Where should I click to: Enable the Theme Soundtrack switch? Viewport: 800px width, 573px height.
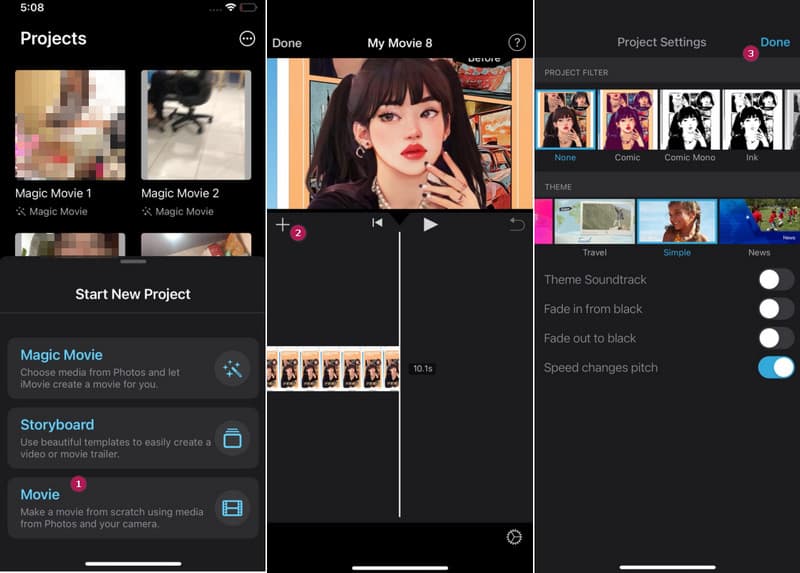[776, 280]
